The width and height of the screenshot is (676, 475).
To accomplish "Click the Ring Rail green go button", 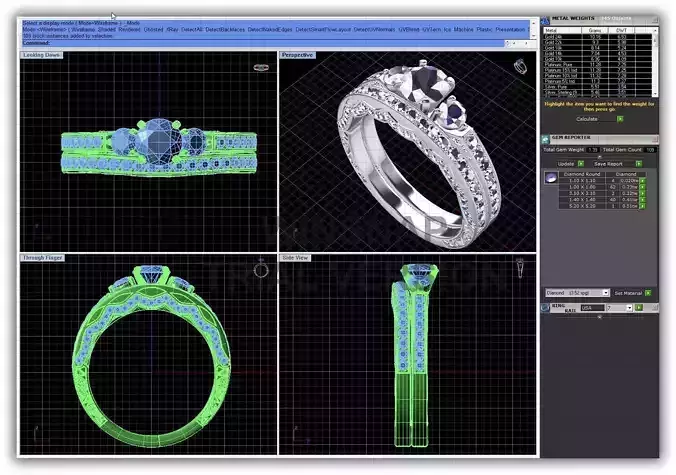I will [x=639, y=307].
